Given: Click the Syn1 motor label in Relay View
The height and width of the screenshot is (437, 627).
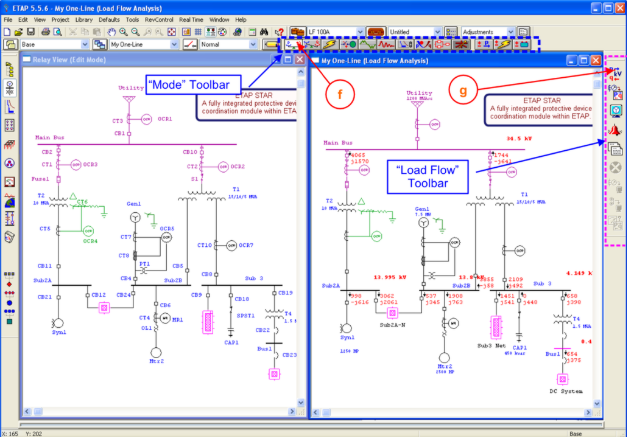Looking at the screenshot, I should (59, 332).
